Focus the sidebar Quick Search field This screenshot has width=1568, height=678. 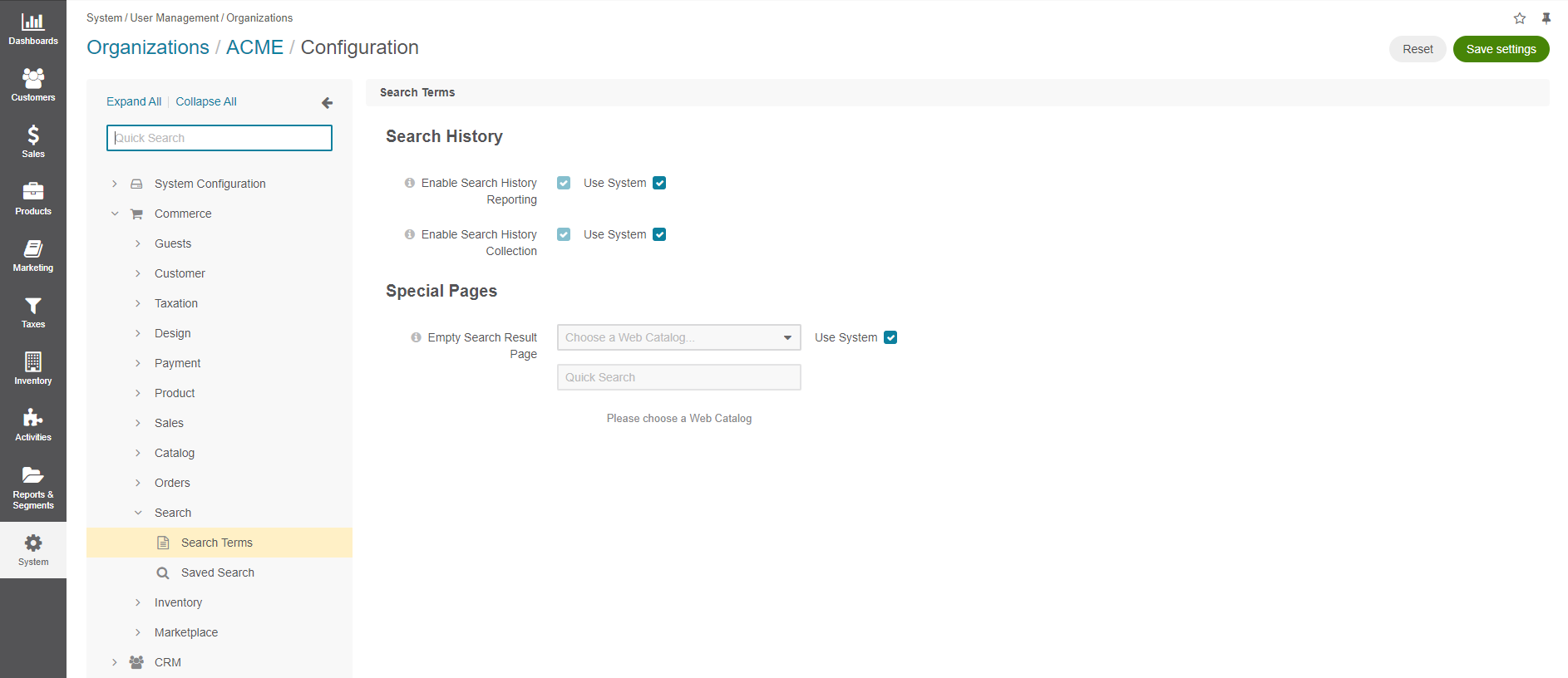coord(219,138)
